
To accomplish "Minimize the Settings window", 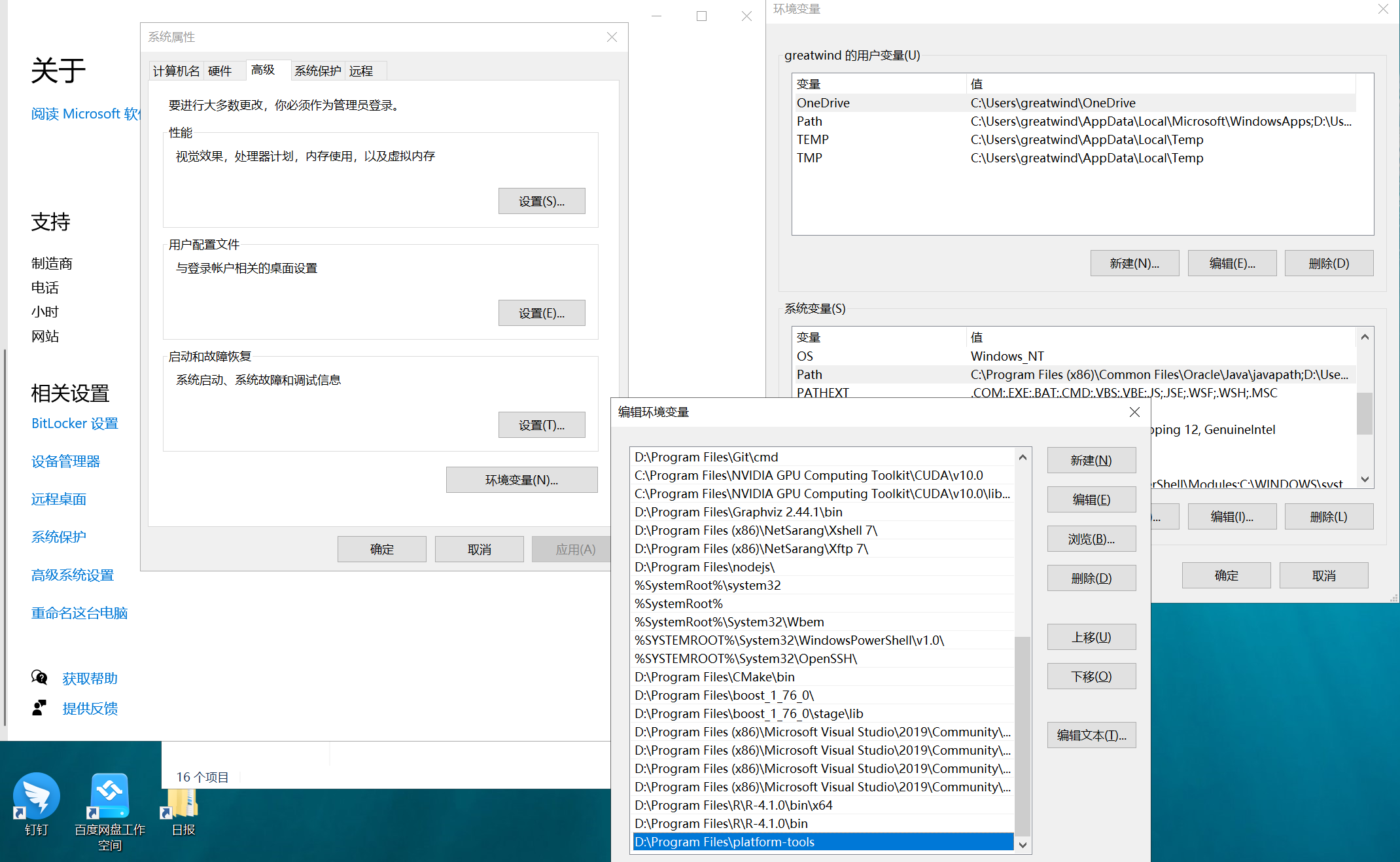I will [x=657, y=16].
